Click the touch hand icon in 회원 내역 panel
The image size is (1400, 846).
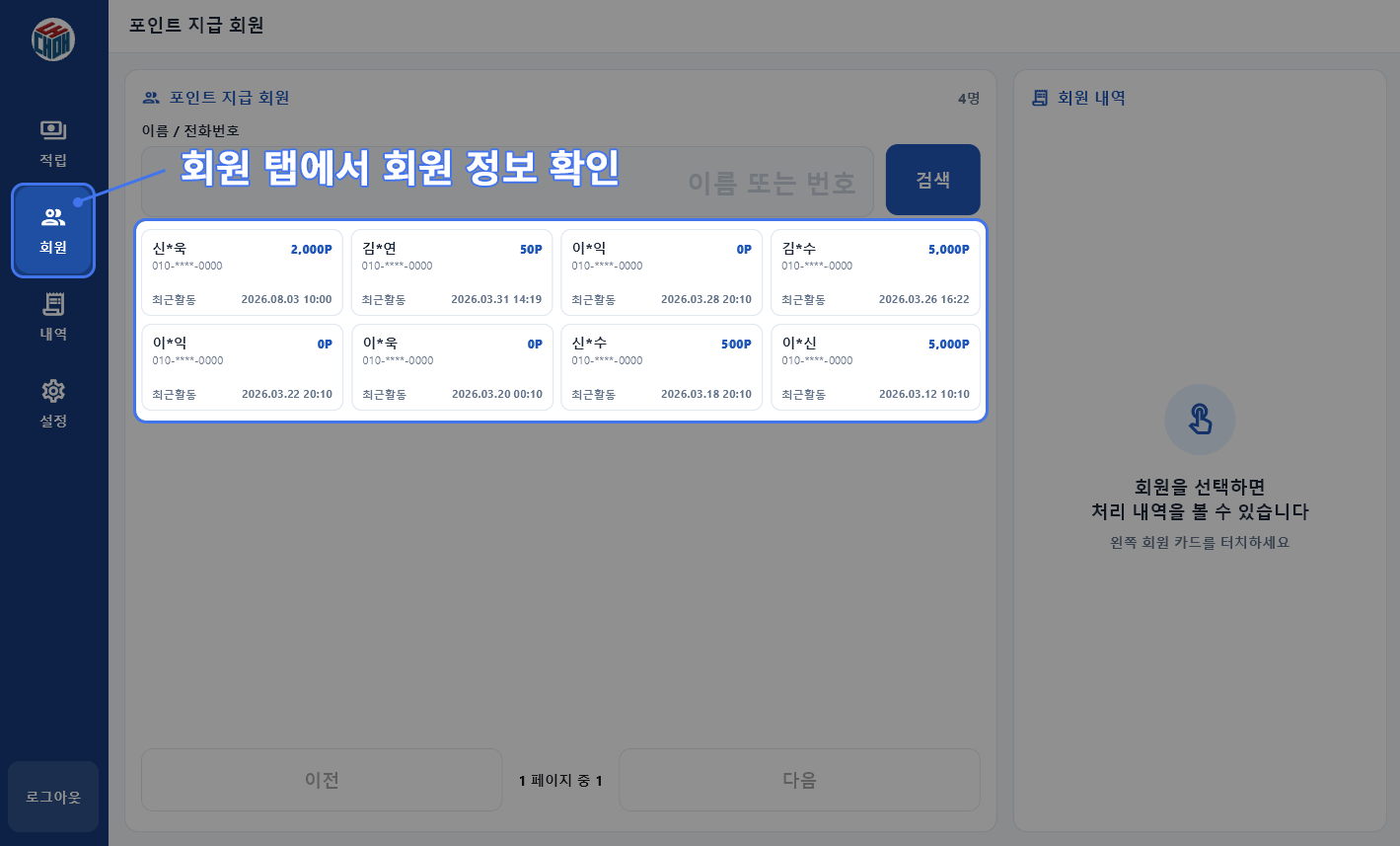coord(1200,420)
